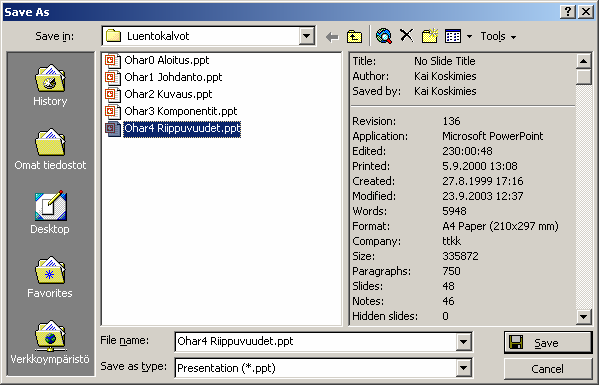The height and width of the screenshot is (385, 599).
Task: Click the Application value Microsoft PowerPoint
Action: pos(492,136)
